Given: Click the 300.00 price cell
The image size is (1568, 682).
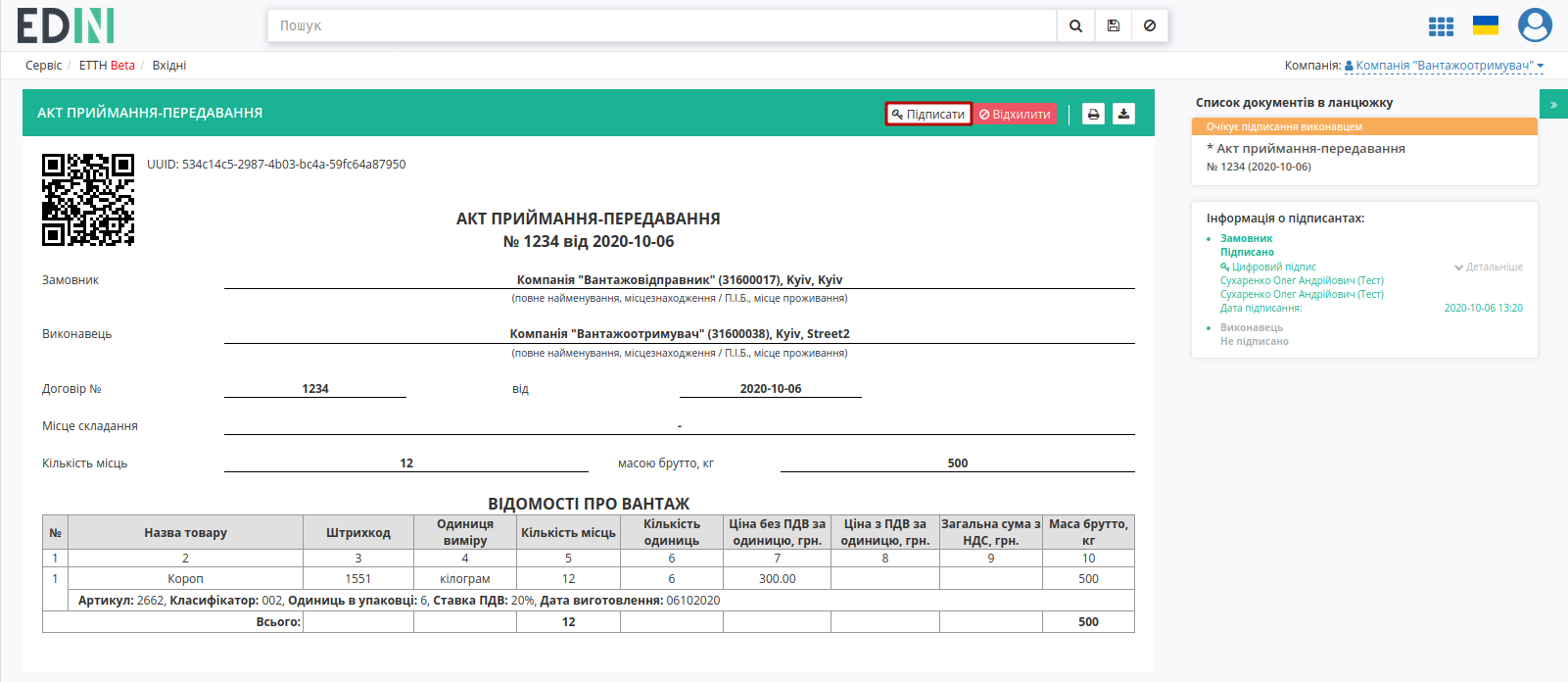Looking at the screenshot, I should click(x=778, y=579).
